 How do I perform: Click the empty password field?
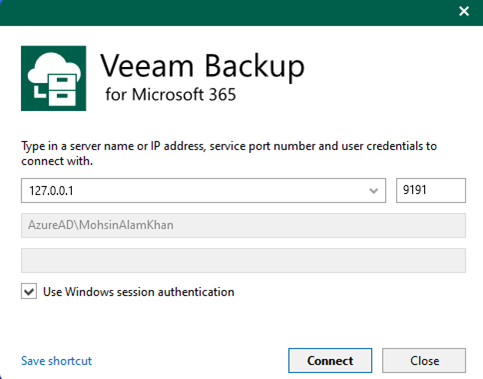click(x=243, y=260)
